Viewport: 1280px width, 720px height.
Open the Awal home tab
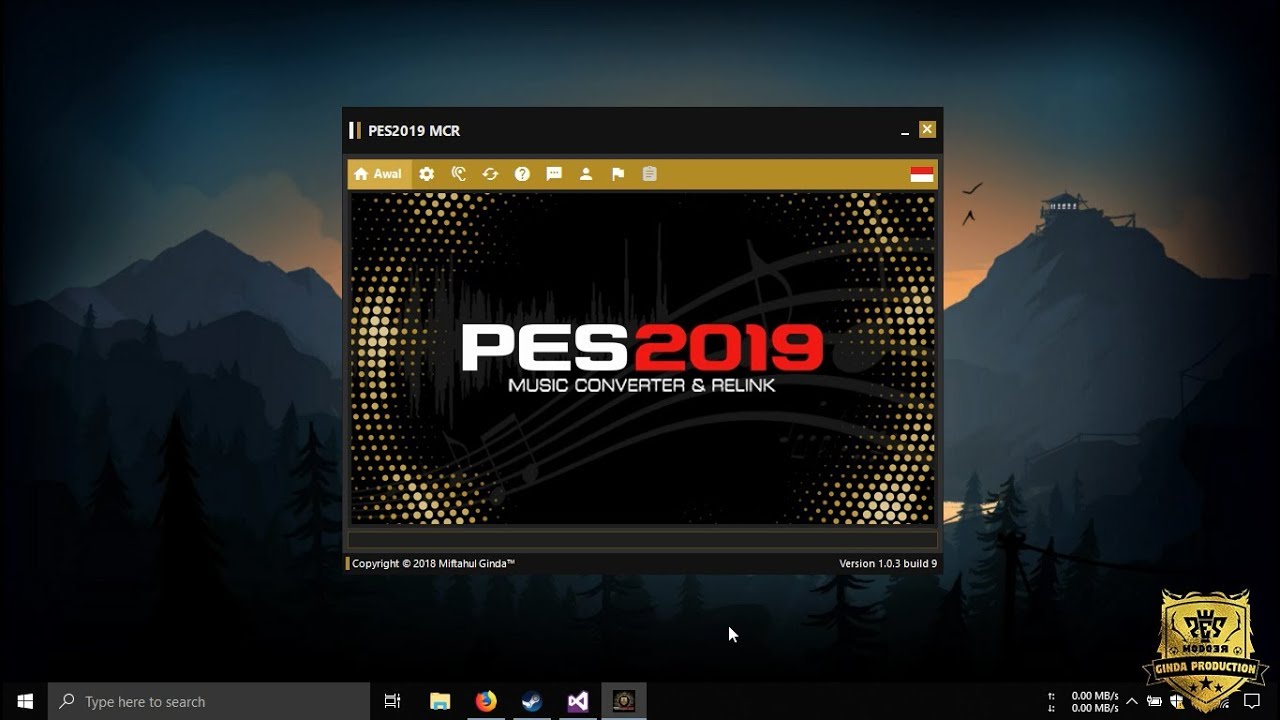(378, 174)
